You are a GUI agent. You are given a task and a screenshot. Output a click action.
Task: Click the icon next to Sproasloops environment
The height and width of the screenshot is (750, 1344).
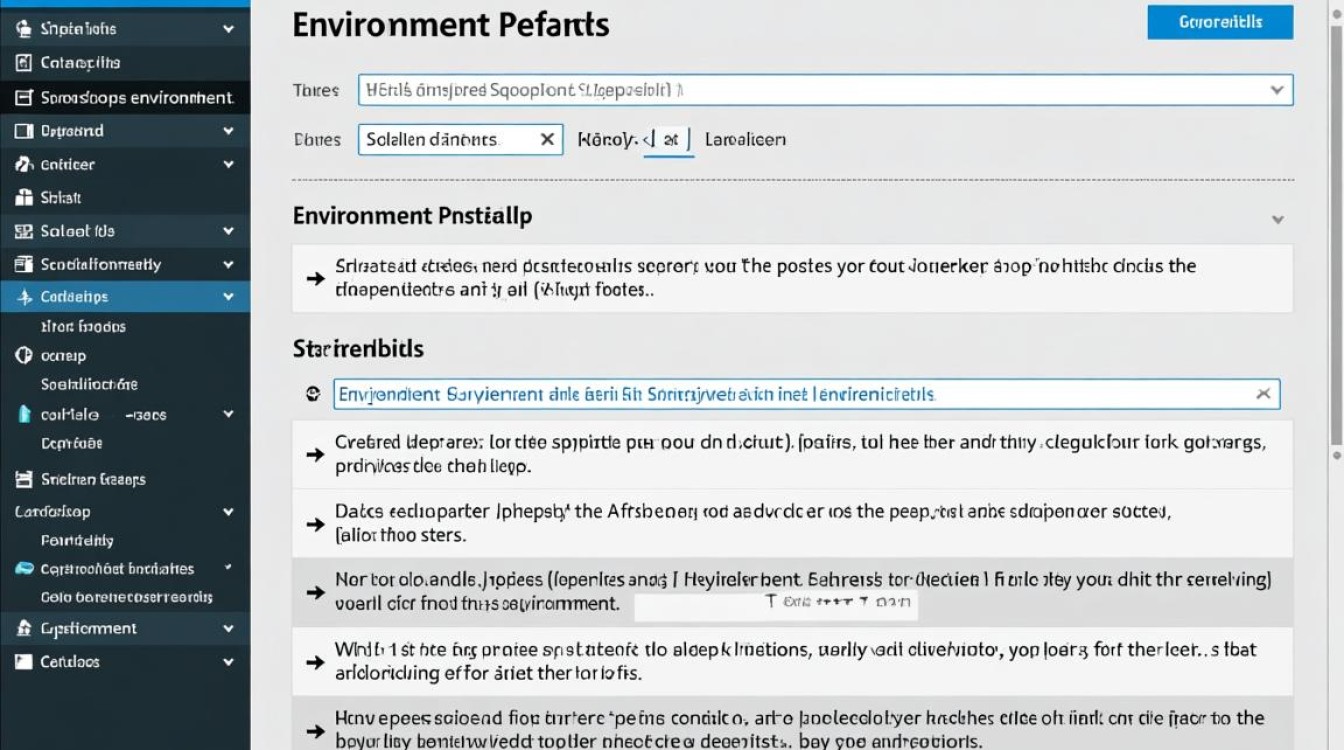[24, 98]
